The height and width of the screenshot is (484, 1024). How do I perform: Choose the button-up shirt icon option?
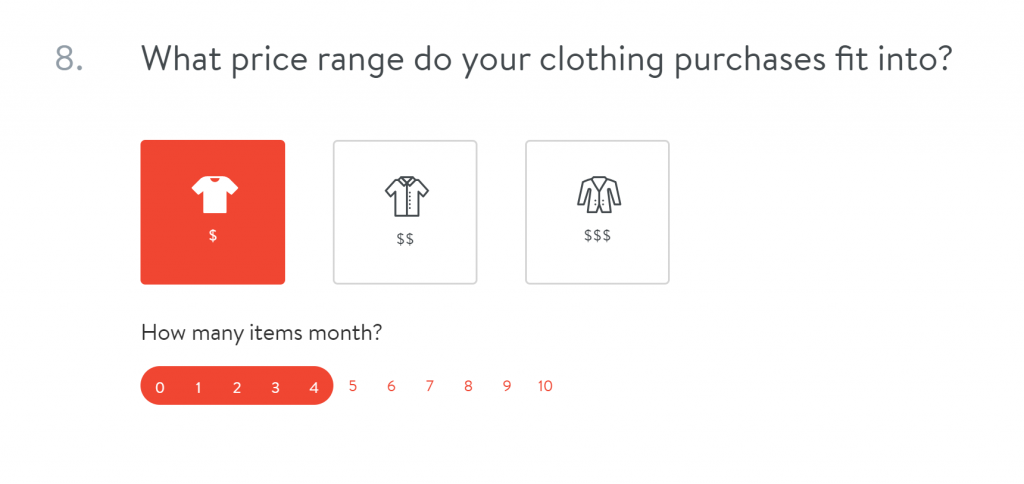click(406, 196)
